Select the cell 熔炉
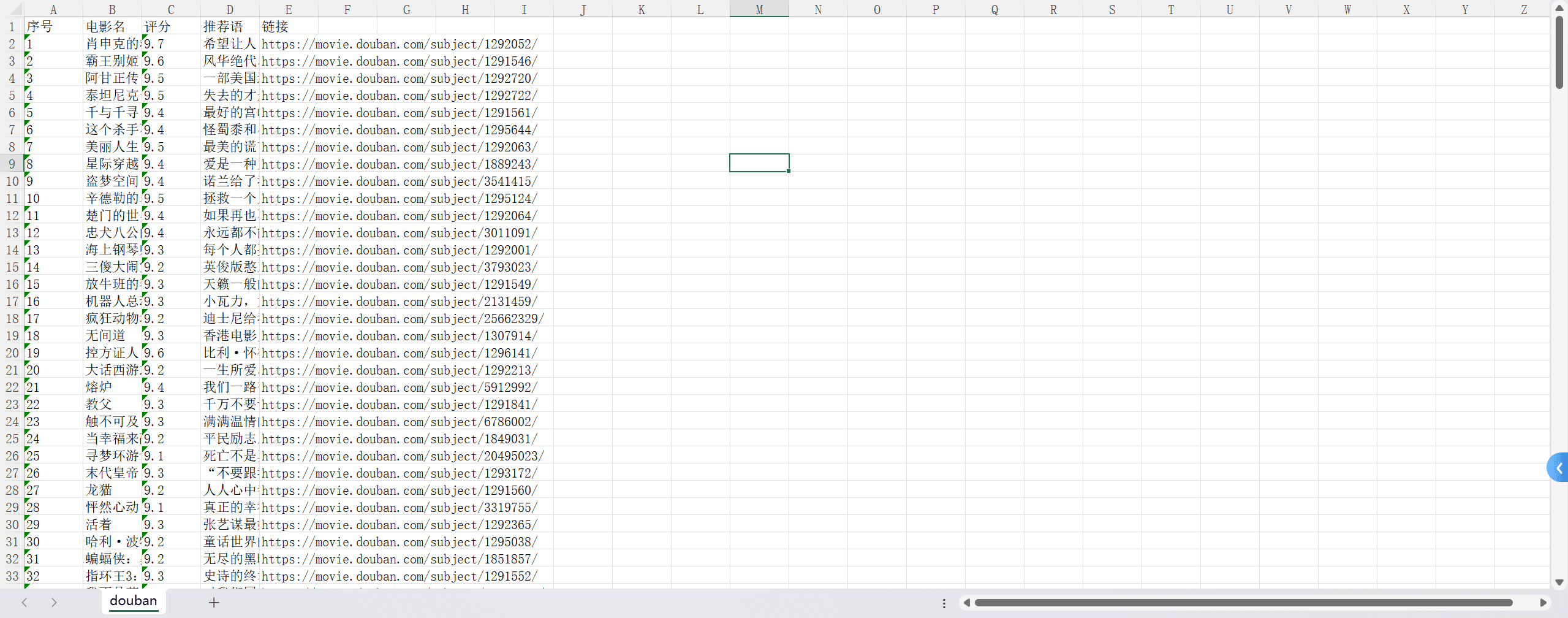This screenshot has height=618, width=1568. [x=112, y=387]
